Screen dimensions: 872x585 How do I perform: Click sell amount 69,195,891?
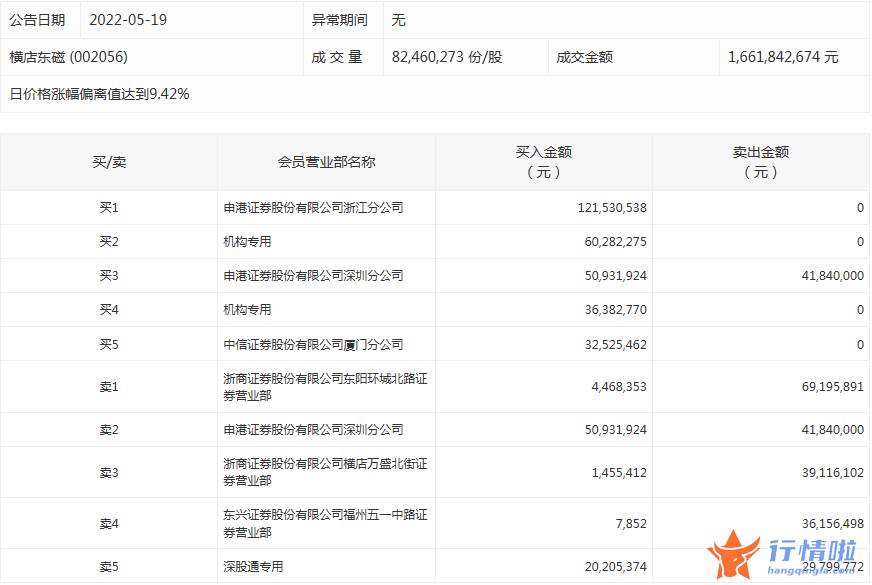[x=833, y=386]
